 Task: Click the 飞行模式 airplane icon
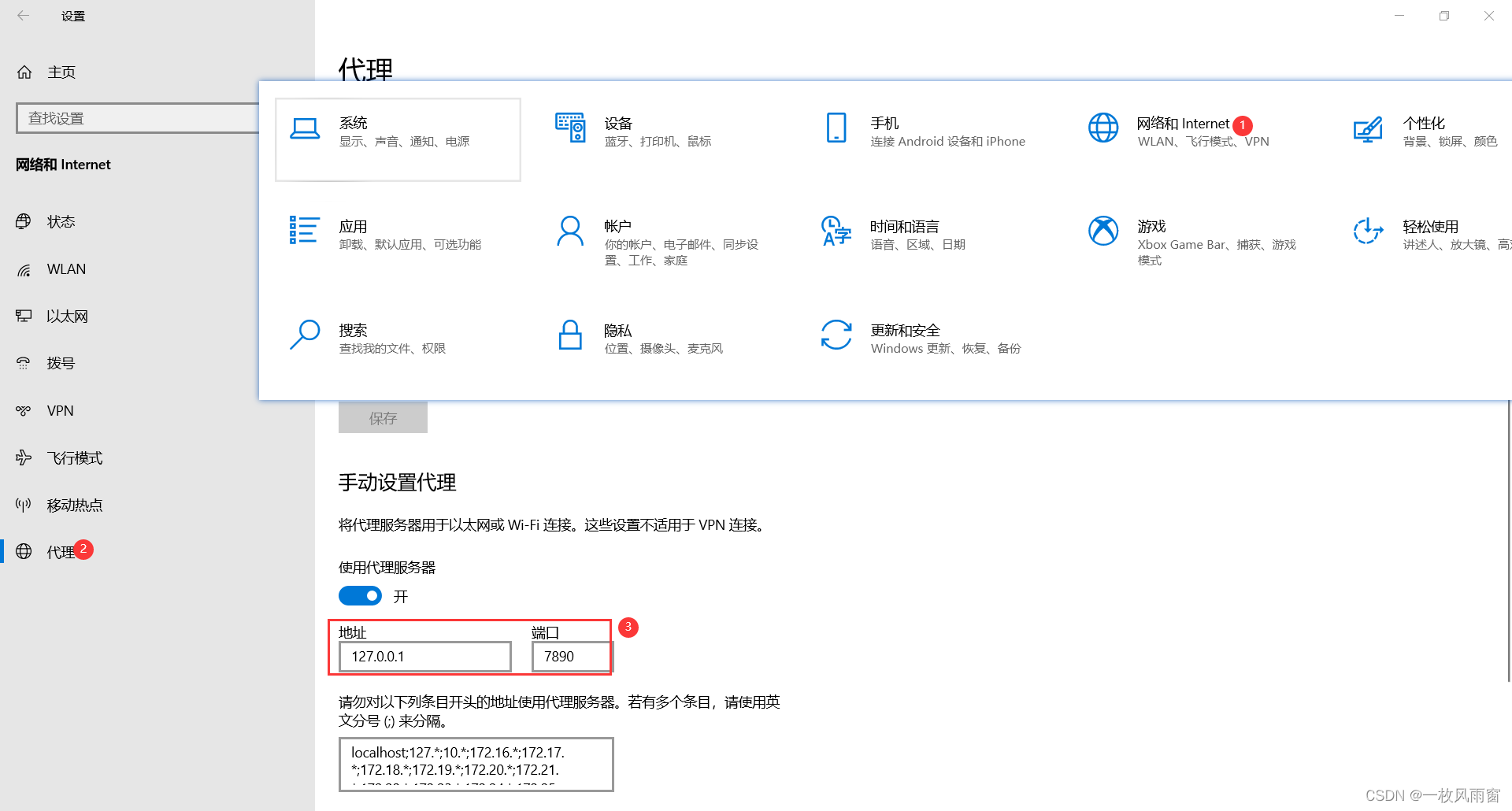[24, 457]
